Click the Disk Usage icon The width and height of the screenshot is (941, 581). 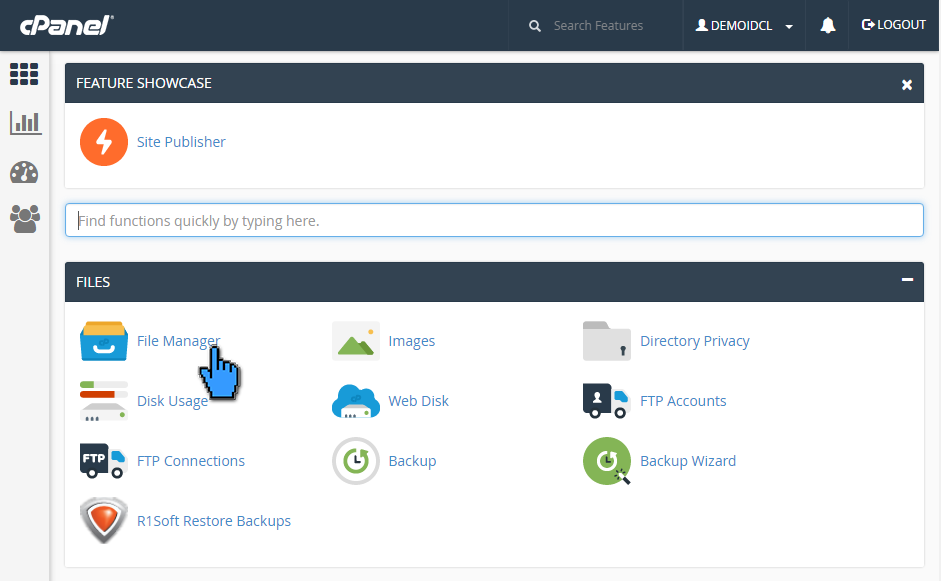(x=103, y=400)
